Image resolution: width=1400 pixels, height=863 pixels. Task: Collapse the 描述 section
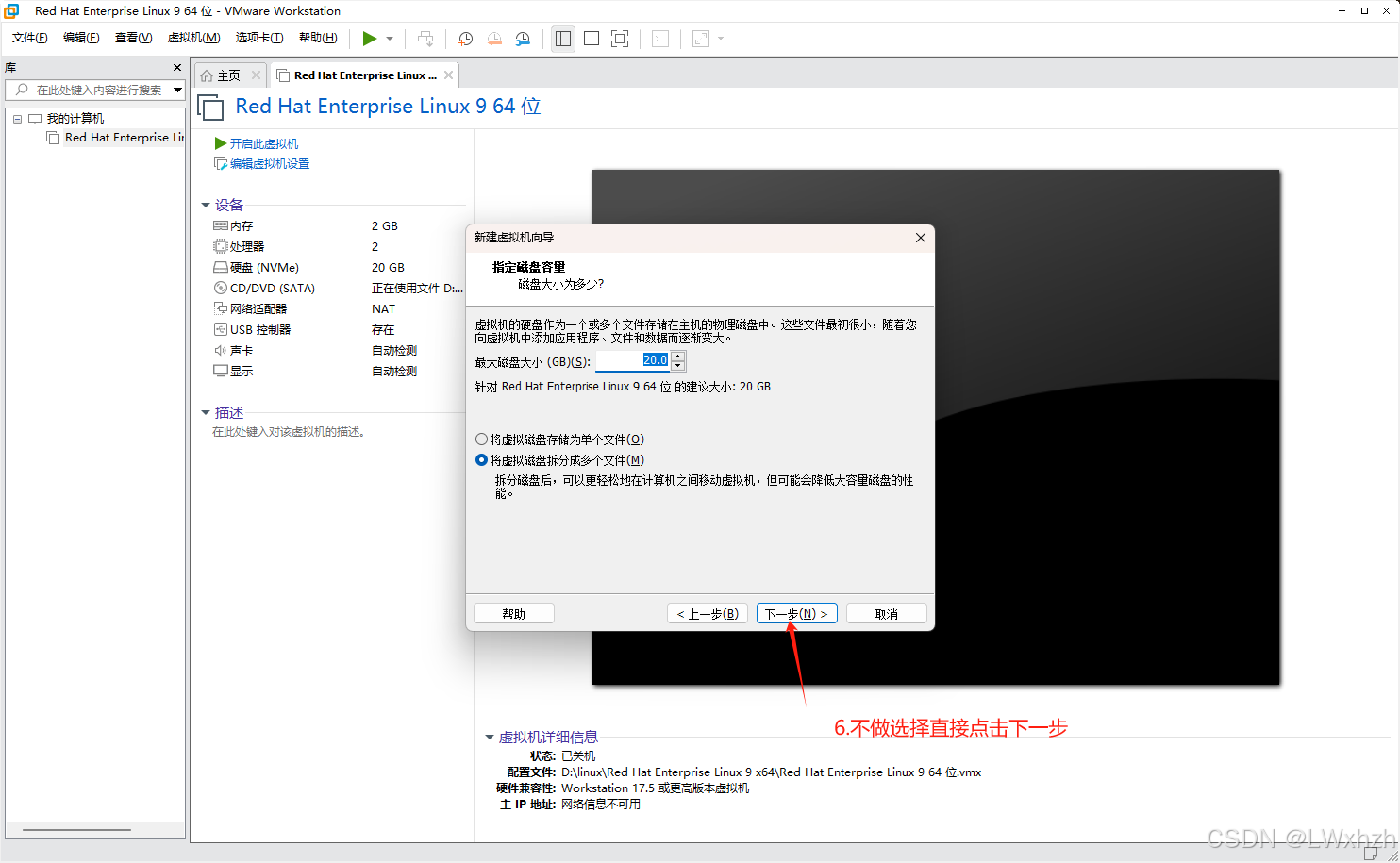click(x=206, y=412)
